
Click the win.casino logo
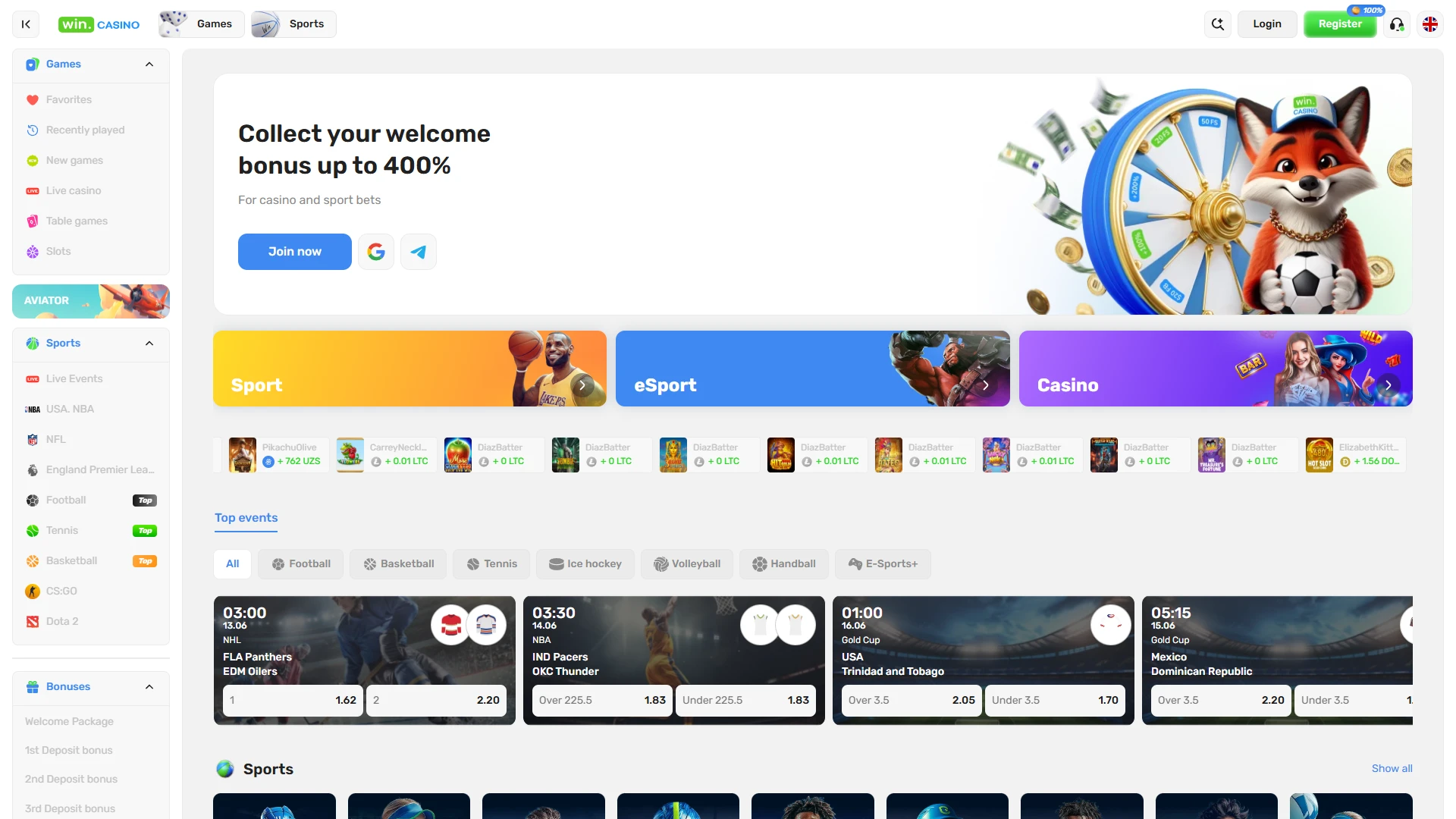tap(99, 24)
